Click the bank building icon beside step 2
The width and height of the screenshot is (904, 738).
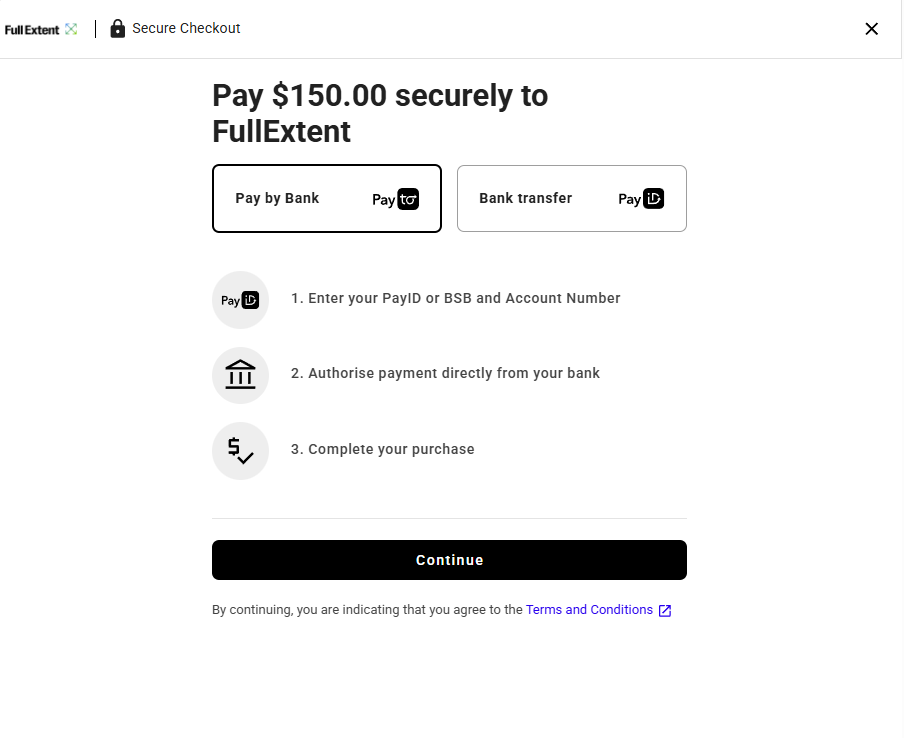pyautogui.click(x=240, y=375)
